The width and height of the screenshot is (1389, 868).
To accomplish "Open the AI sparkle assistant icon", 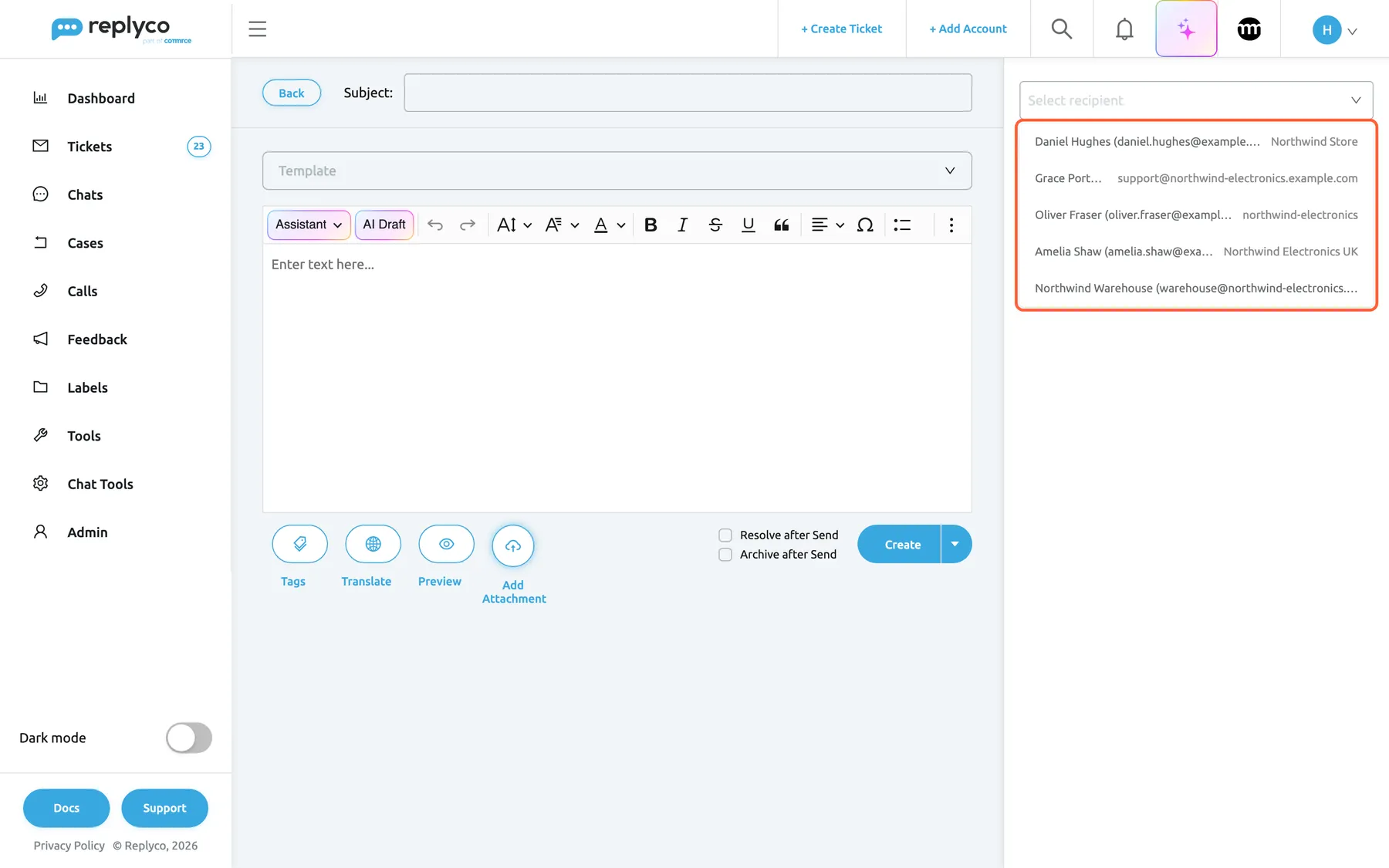I will (x=1186, y=29).
